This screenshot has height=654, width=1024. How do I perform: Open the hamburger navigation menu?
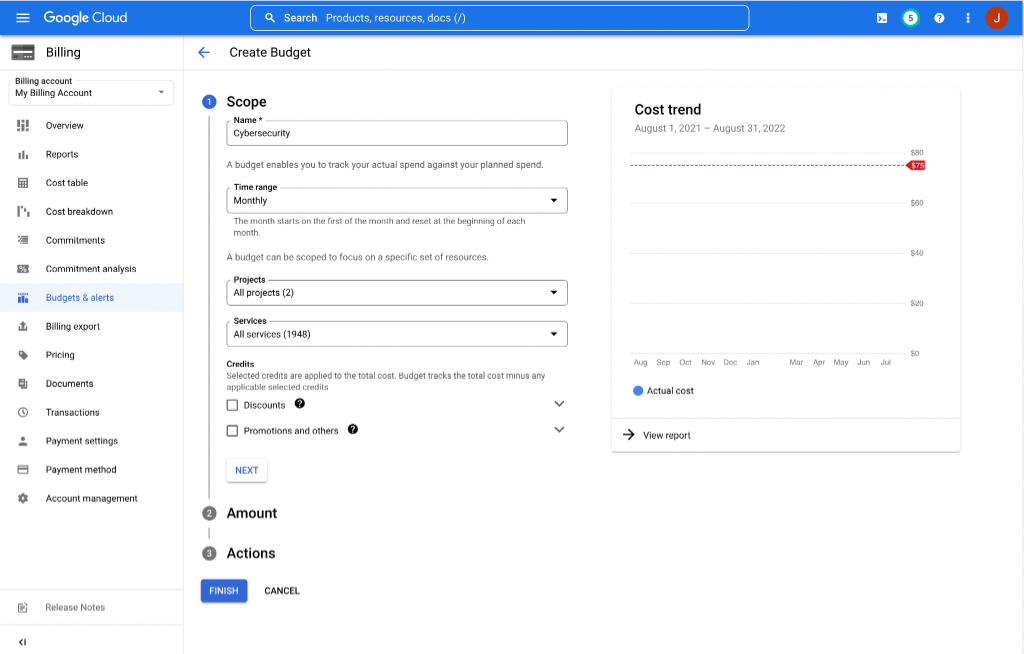click(23, 18)
